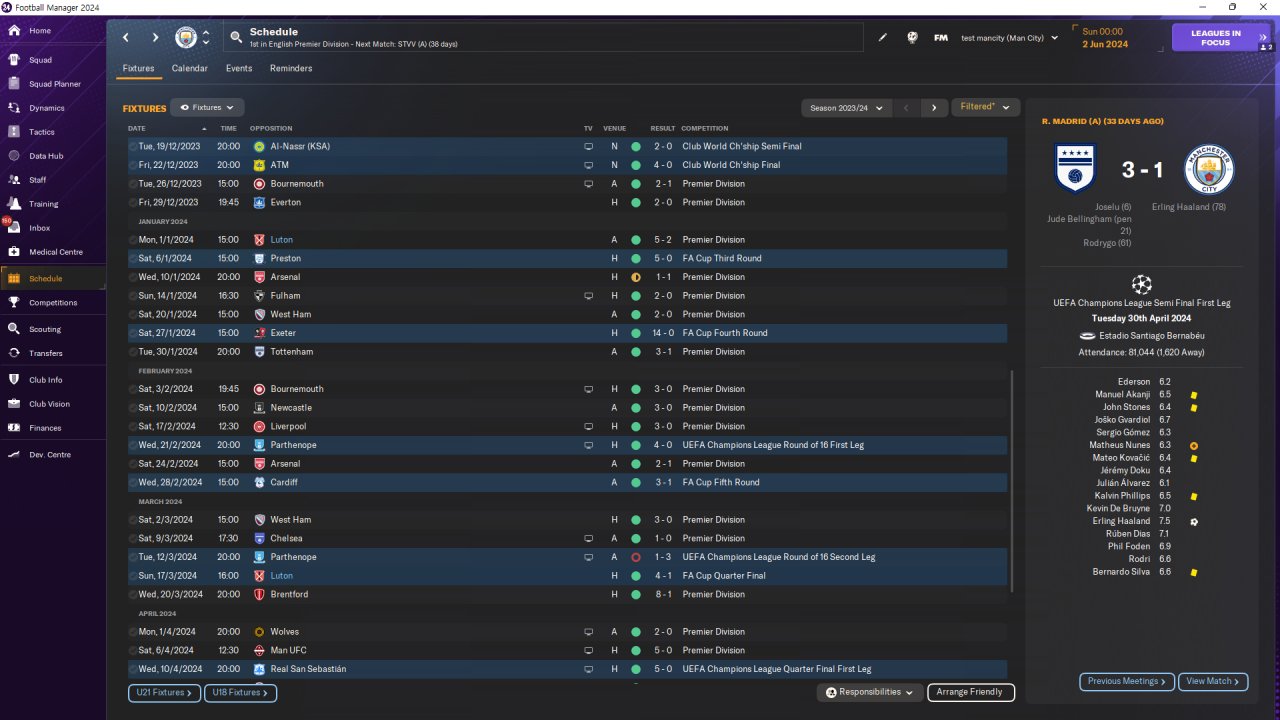Go to the previous season arrow

point(906,108)
